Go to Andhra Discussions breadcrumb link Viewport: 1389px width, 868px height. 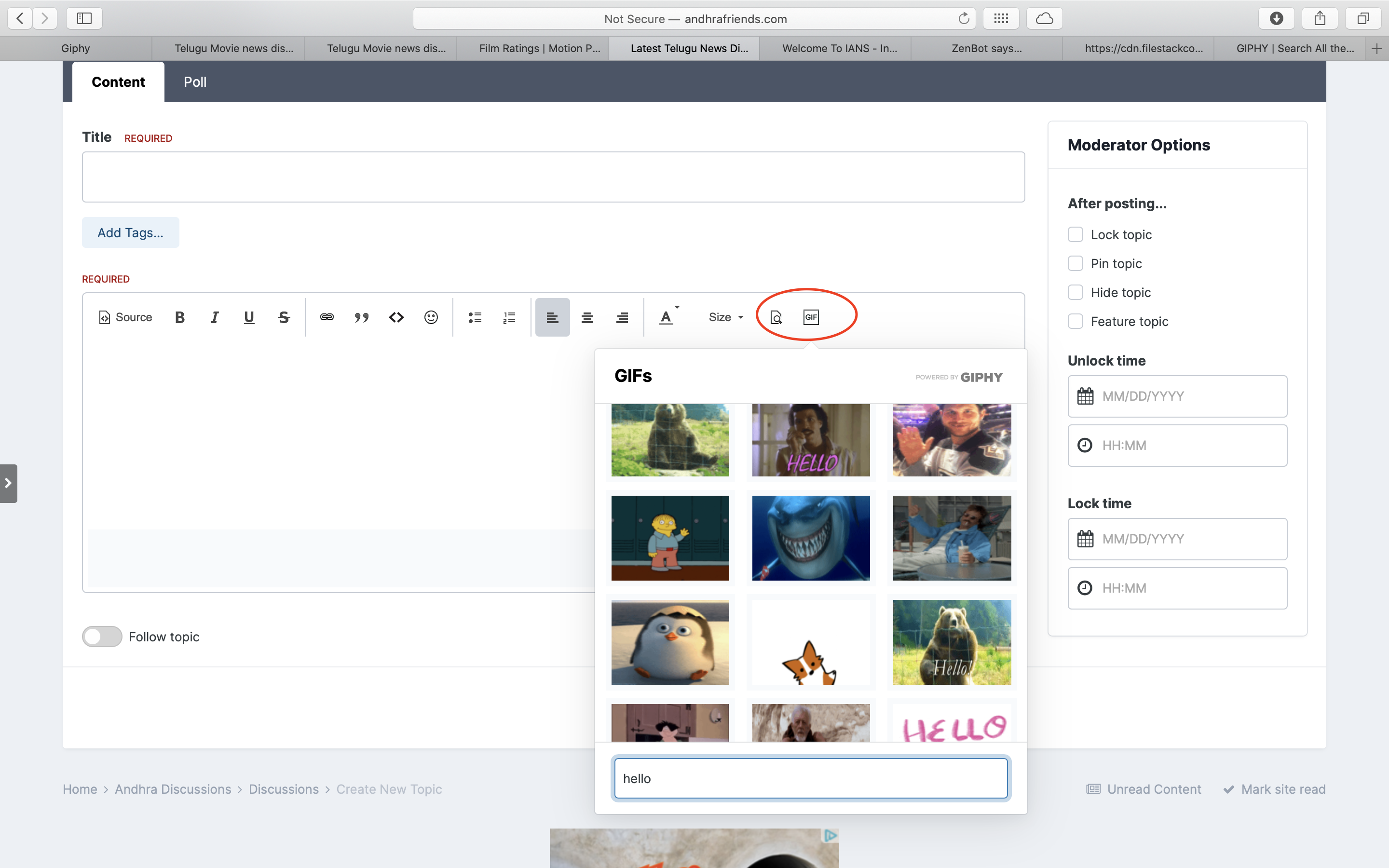tap(173, 789)
